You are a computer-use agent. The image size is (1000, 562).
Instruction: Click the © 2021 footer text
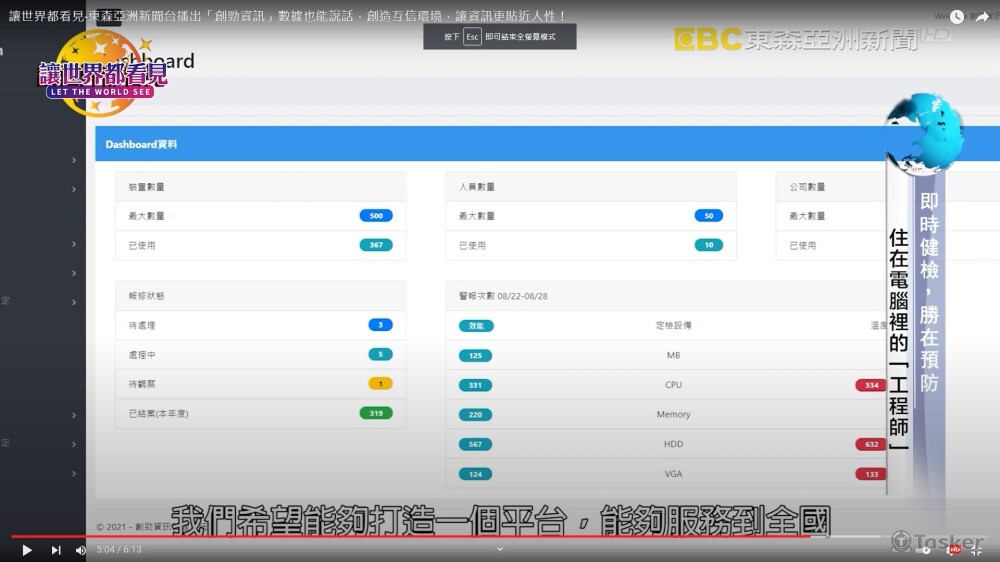(133, 527)
